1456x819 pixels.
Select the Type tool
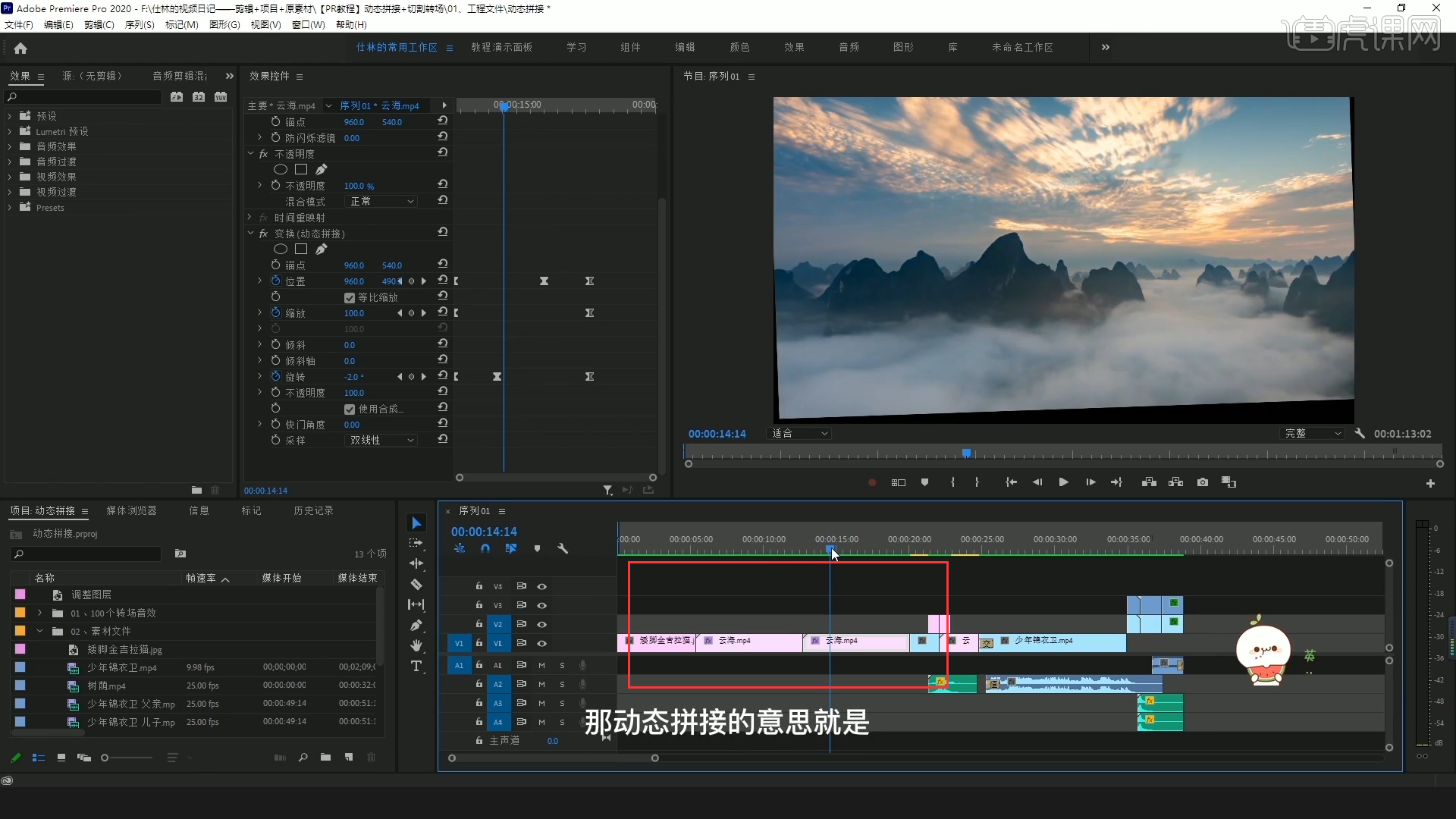[416, 666]
